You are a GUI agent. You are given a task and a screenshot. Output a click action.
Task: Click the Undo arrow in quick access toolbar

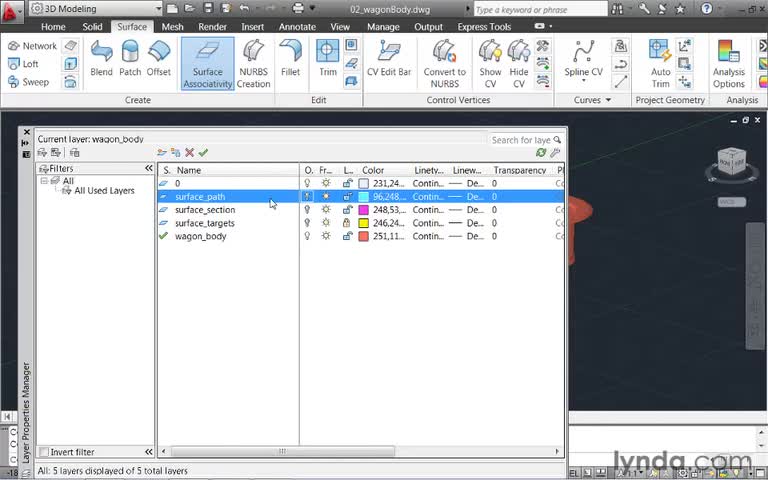tap(244, 8)
